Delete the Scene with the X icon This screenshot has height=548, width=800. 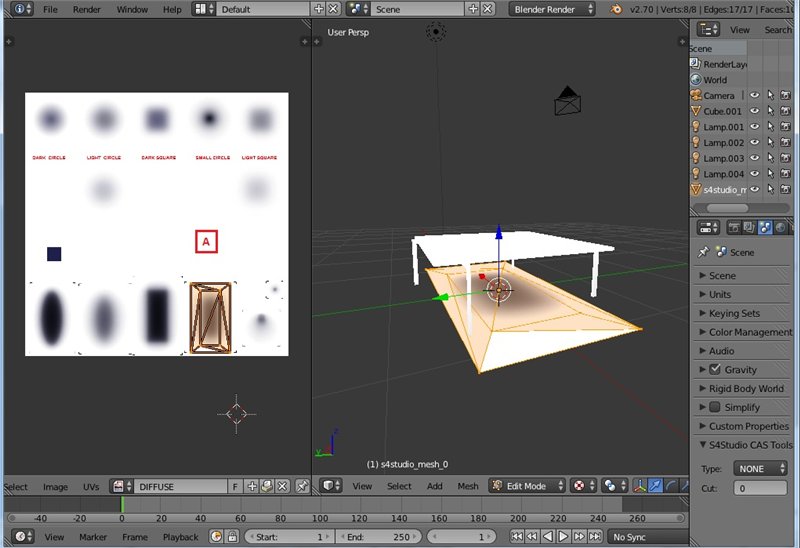(488, 9)
